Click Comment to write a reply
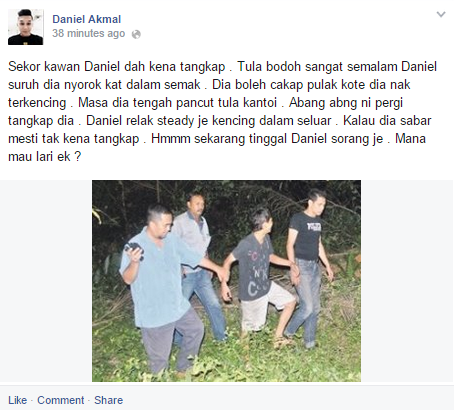 [60, 400]
